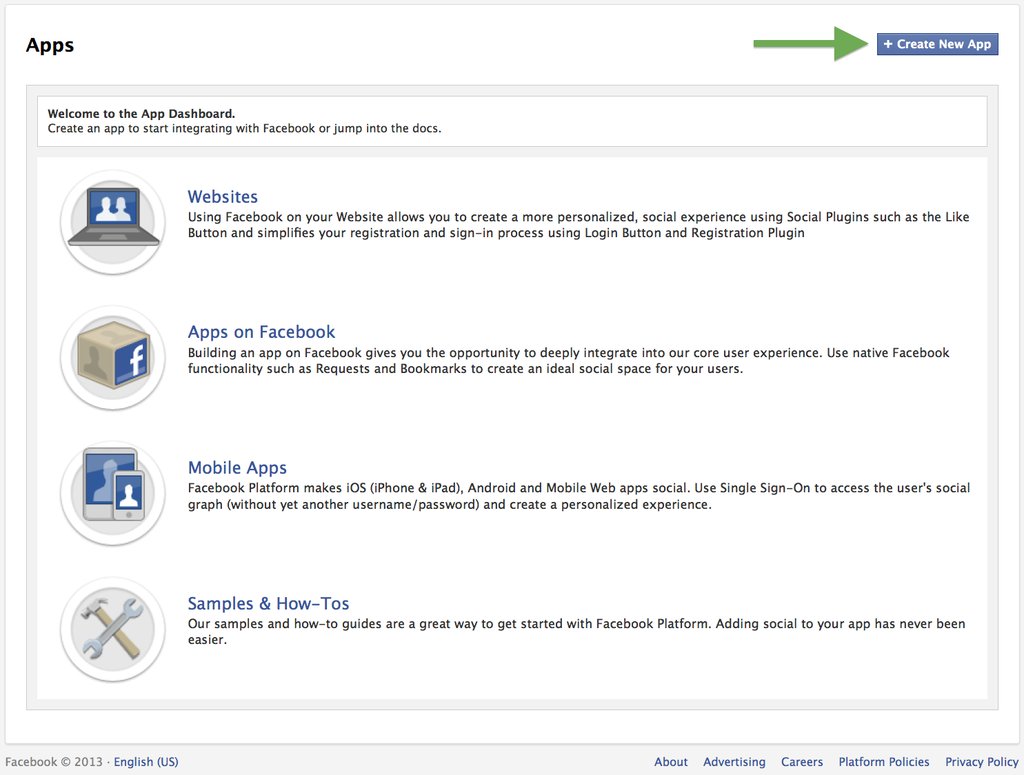Screen dimensions: 1024x775
Task: Click the Apps page heading
Action: pos(50,45)
